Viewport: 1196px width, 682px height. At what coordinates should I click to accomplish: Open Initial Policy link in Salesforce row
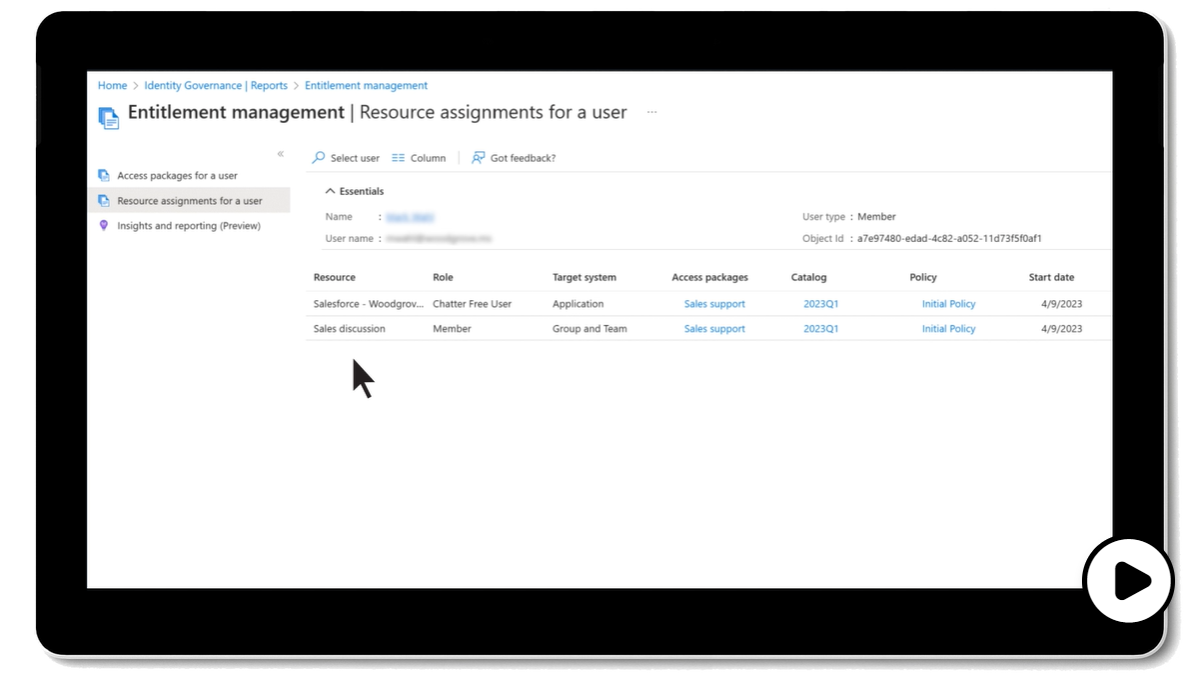click(948, 304)
